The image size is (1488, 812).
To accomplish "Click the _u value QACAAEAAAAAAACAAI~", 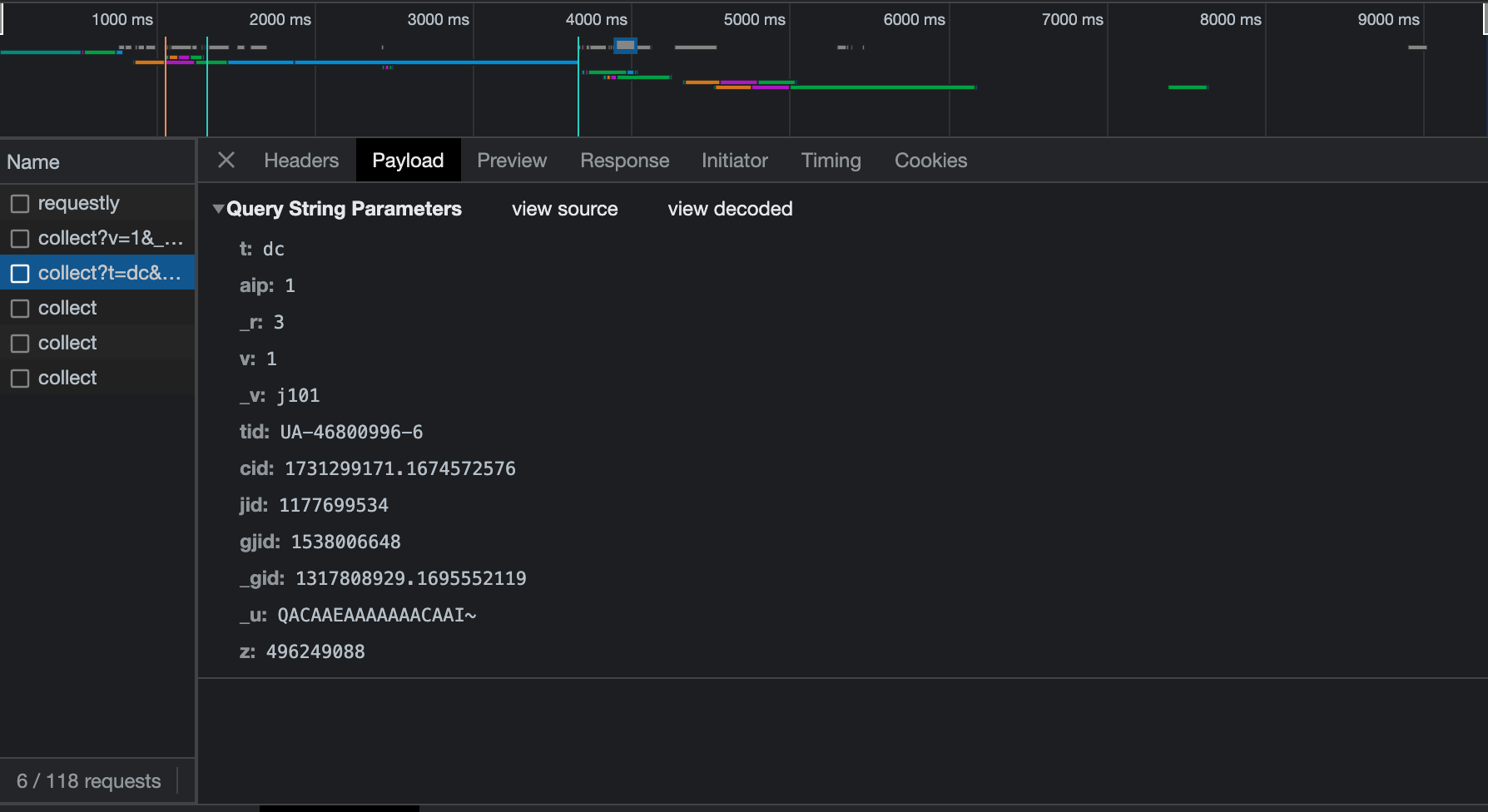I will 377,615.
